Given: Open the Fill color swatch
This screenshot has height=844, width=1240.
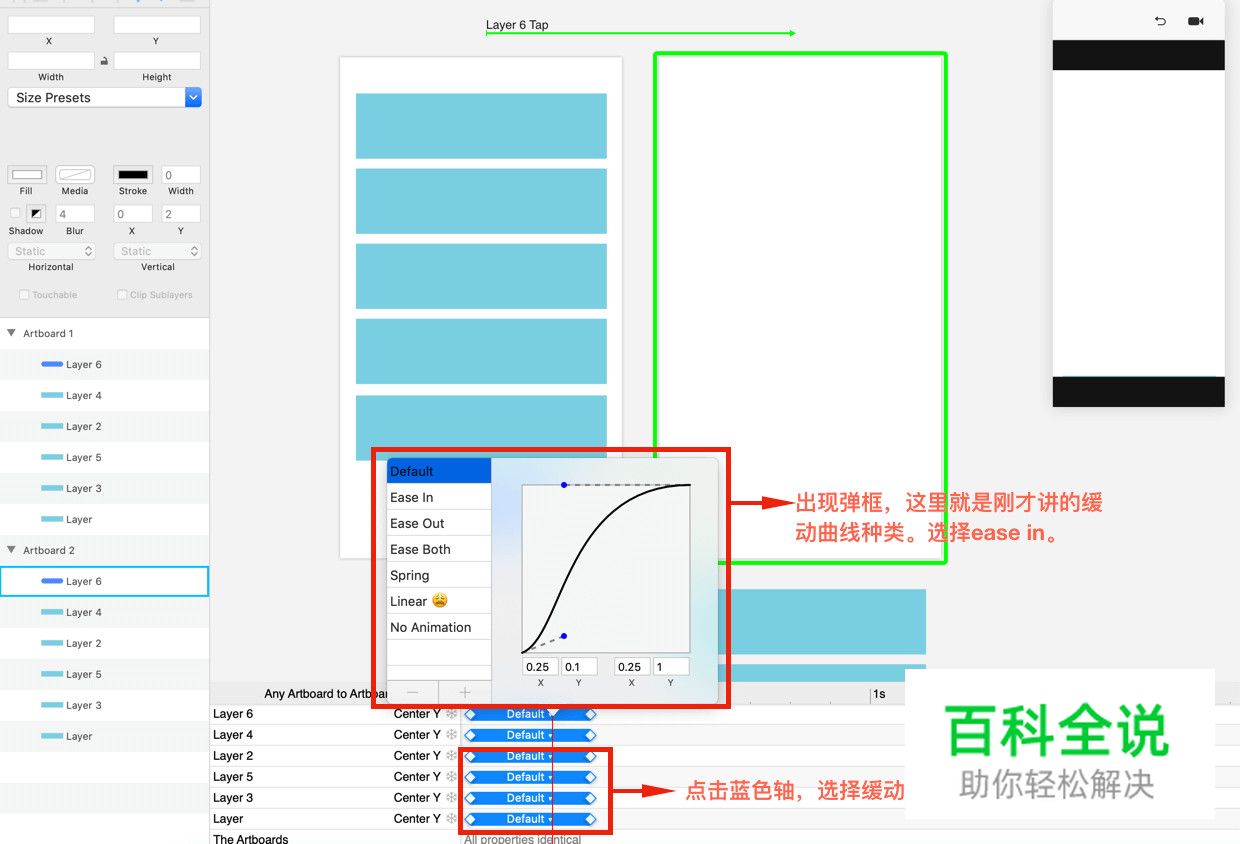Looking at the screenshot, I should pyautogui.click(x=27, y=175).
